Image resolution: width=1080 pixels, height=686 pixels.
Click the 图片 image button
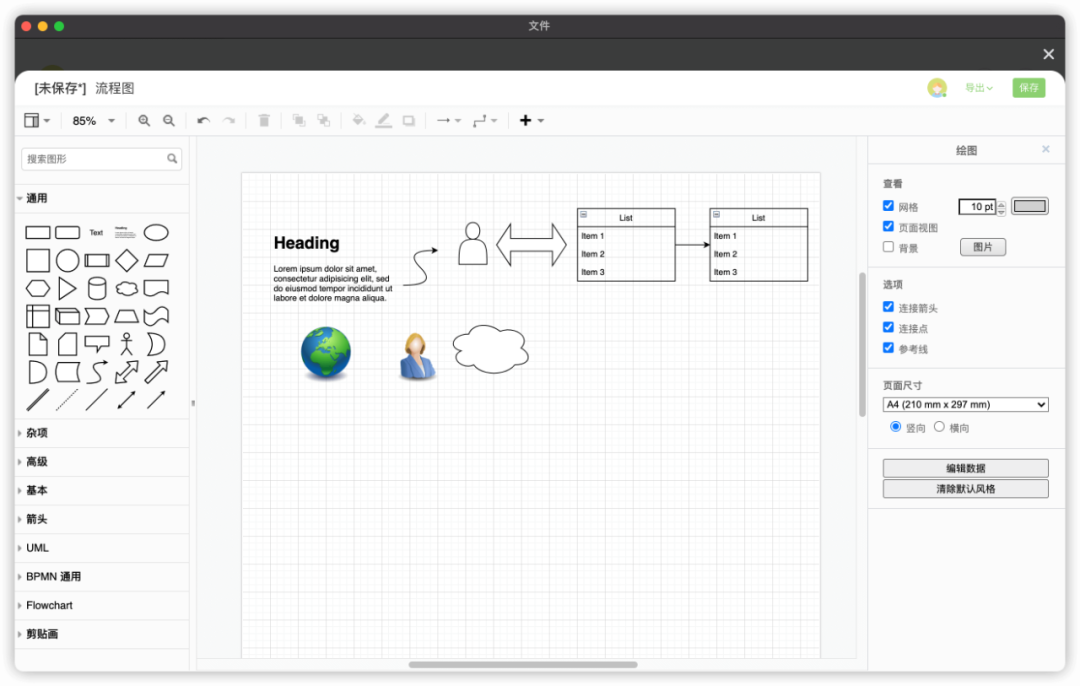(x=983, y=247)
